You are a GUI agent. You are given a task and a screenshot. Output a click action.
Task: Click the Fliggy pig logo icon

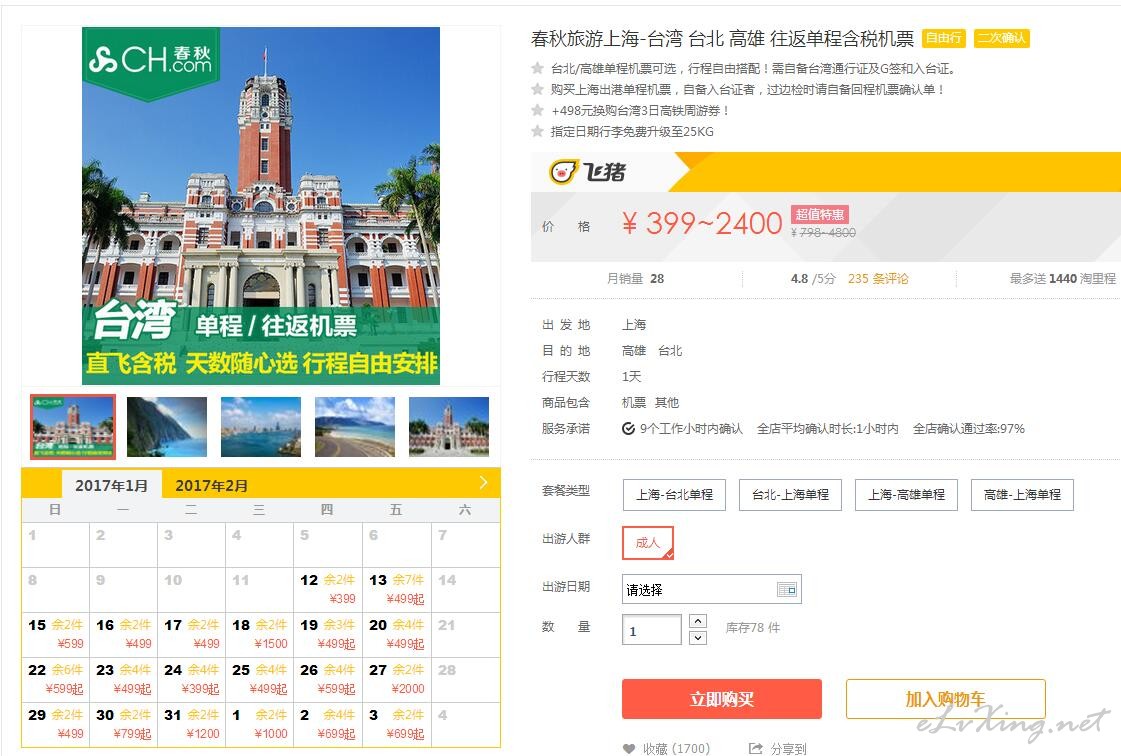(564, 172)
